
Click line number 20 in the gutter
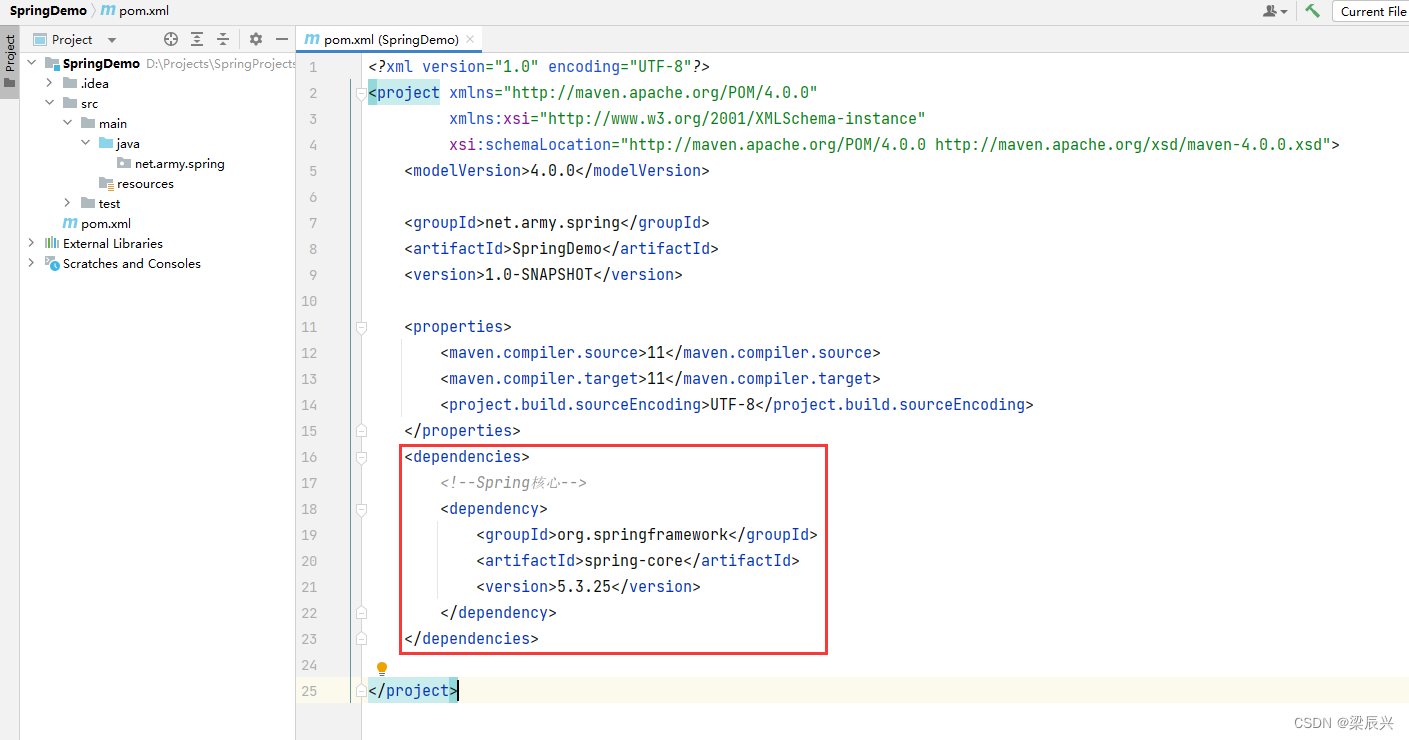pos(308,560)
